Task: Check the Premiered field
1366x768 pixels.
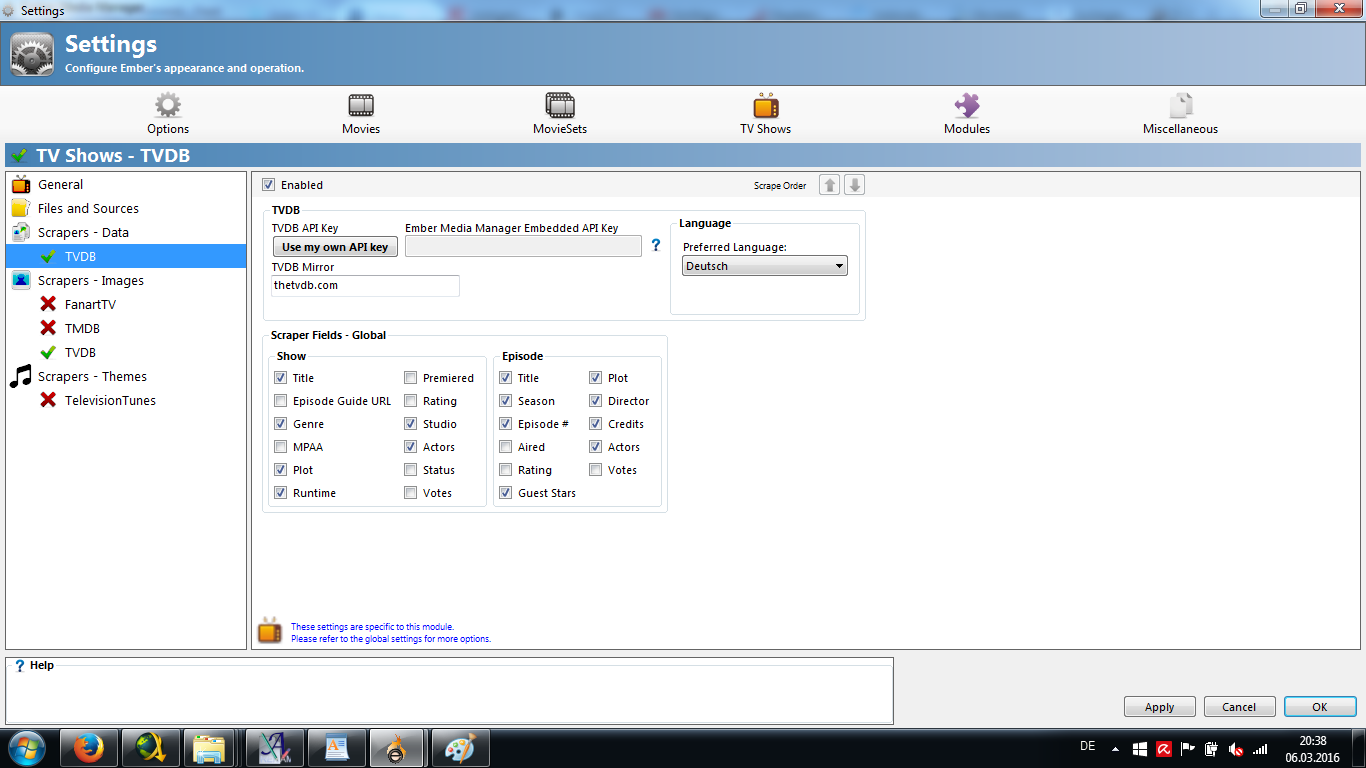Action: pos(411,378)
